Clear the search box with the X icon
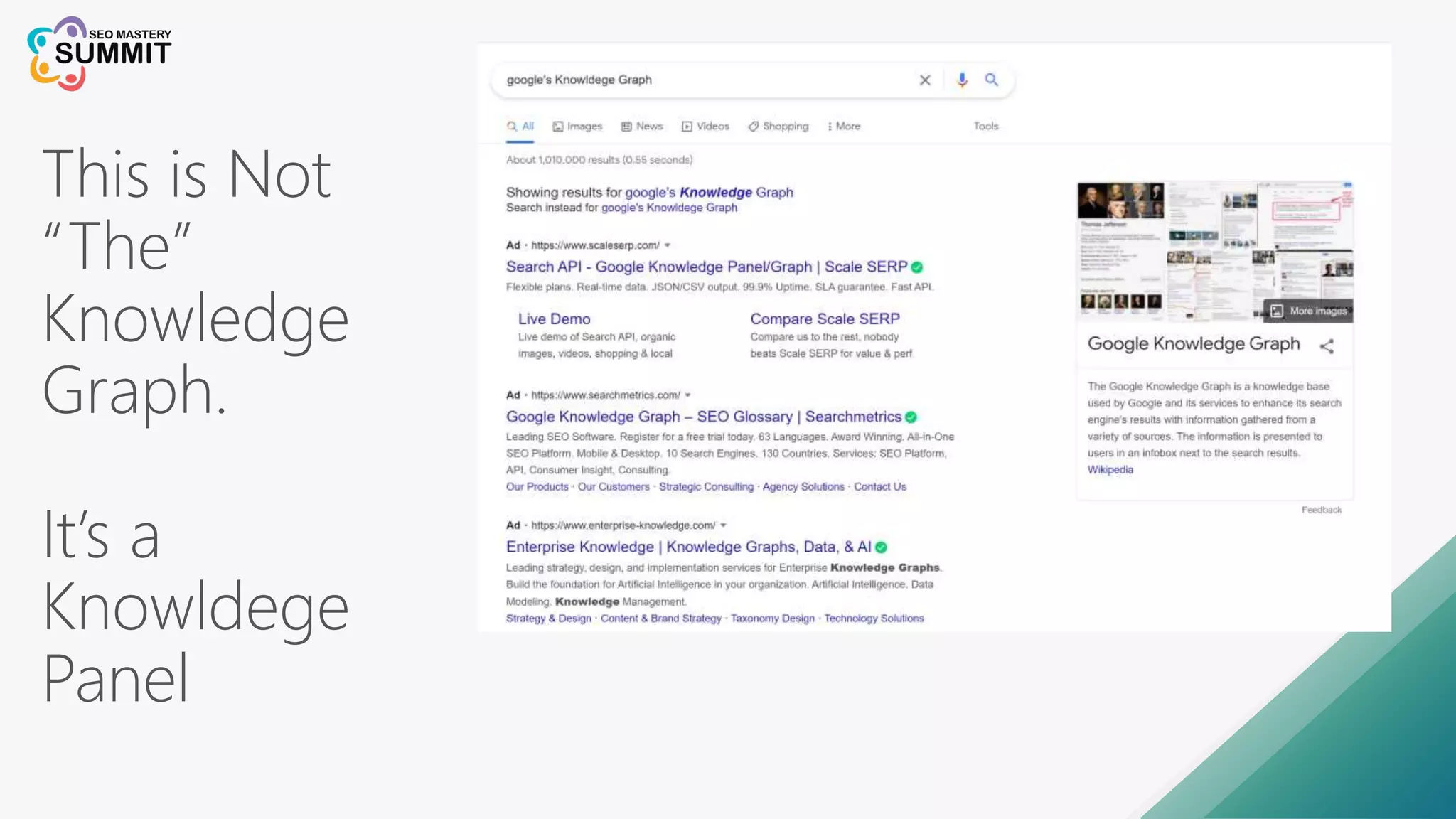The height and width of the screenshot is (819, 1456). click(x=924, y=80)
